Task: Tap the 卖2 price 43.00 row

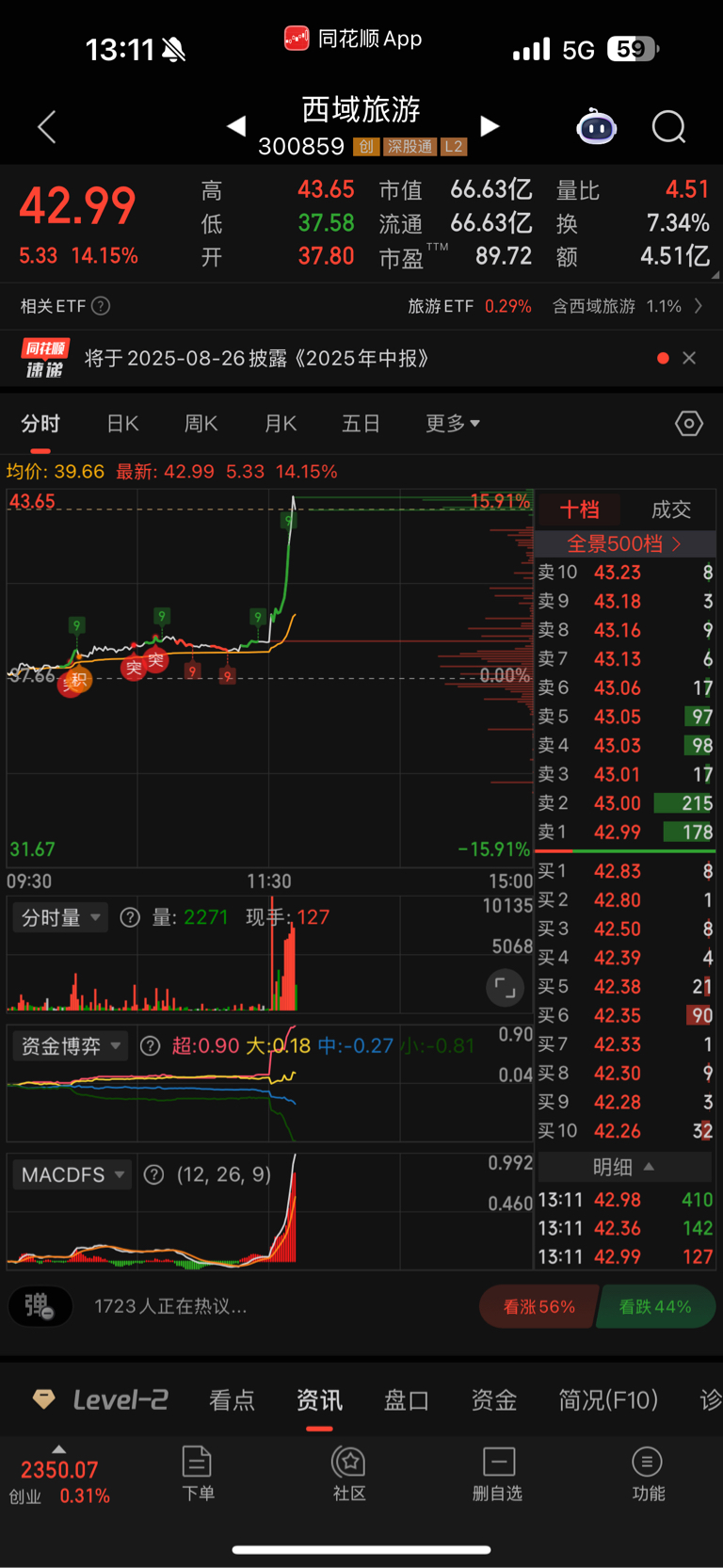Action: (x=625, y=803)
